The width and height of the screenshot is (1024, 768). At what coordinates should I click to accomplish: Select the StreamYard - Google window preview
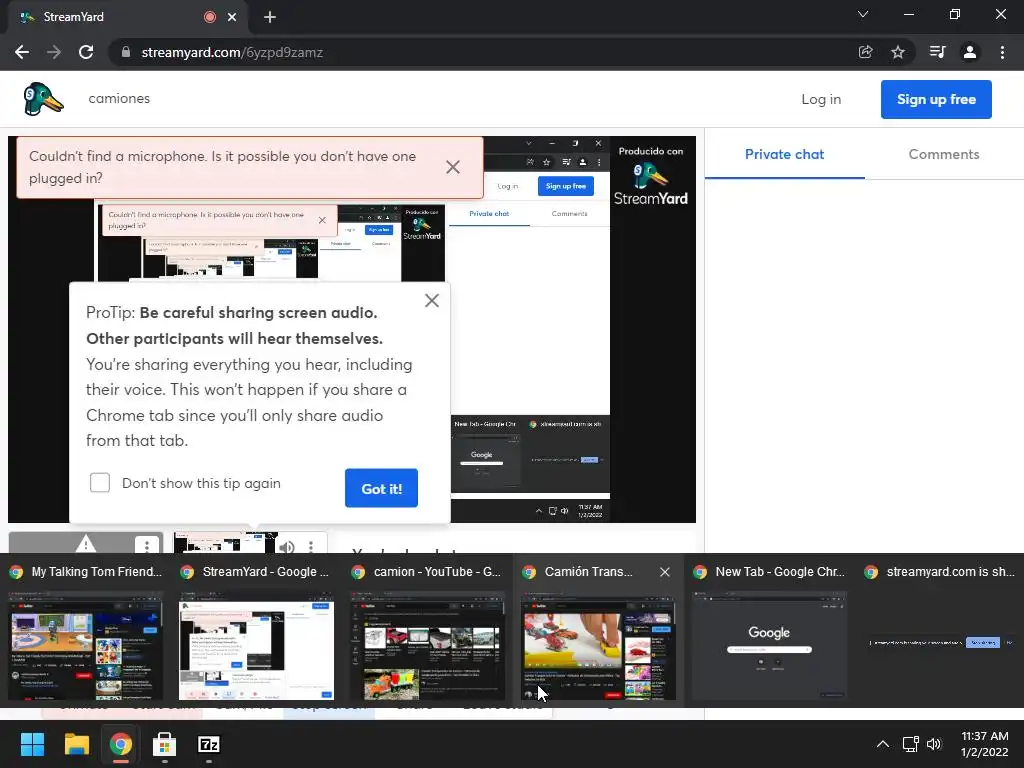257,630
